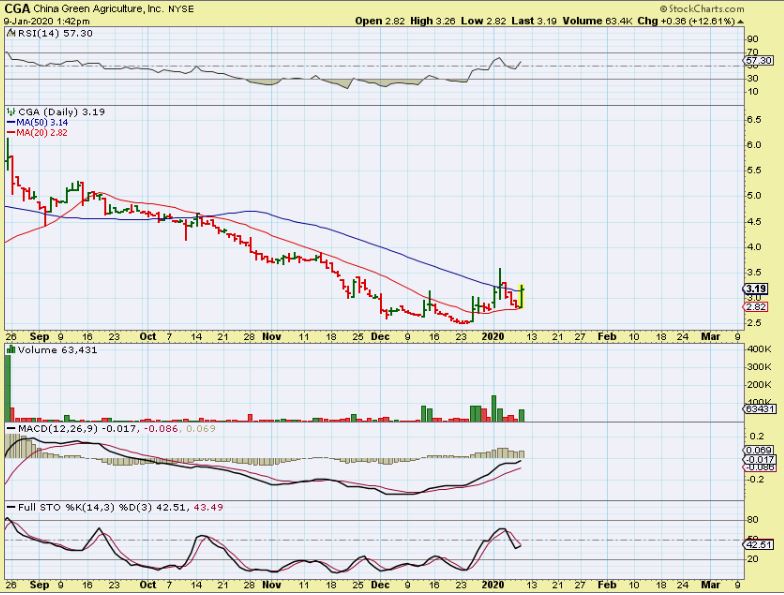Click the 42.51 stochastic value tag
This screenshot has width=784, height=595.
(x=757, y=545)
